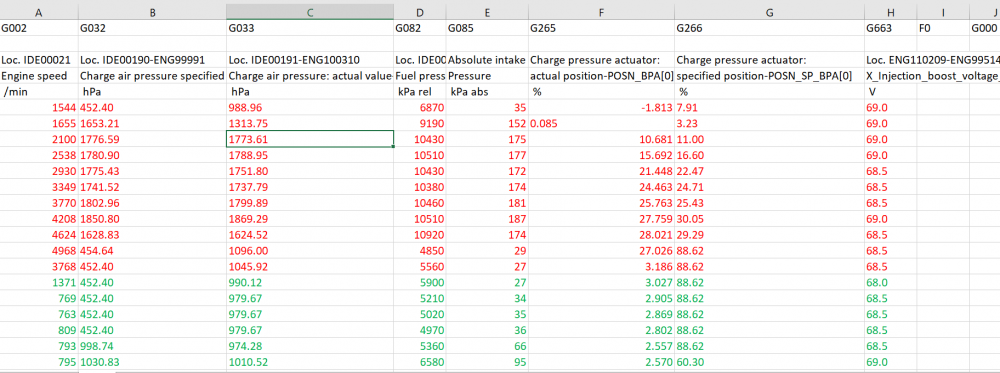The image size is (1000, 373).
Task: Select actual position-POSN_BPA[0] cell
Action: pos(601,76)
